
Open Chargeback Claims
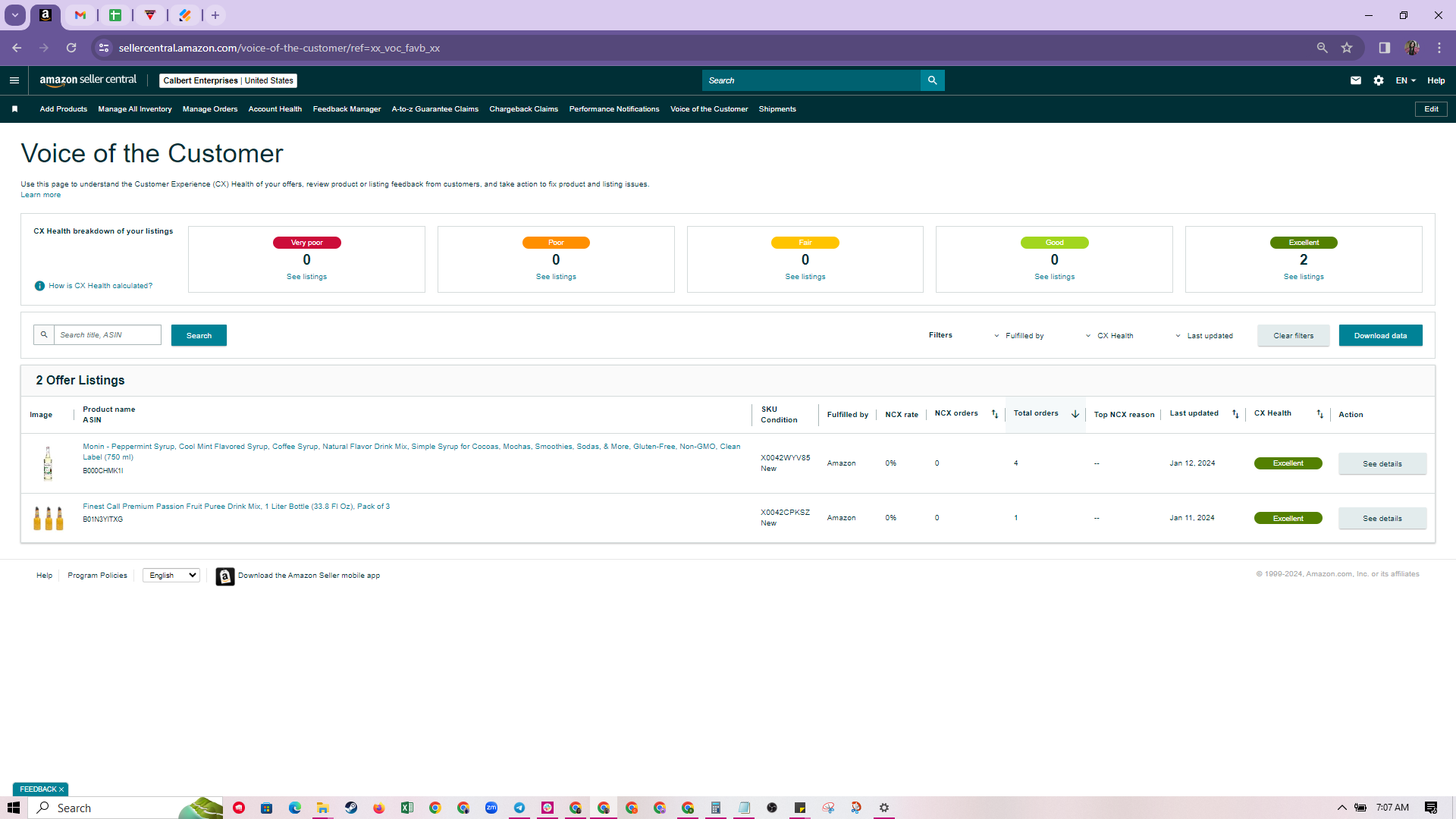[x=524, y=109]
